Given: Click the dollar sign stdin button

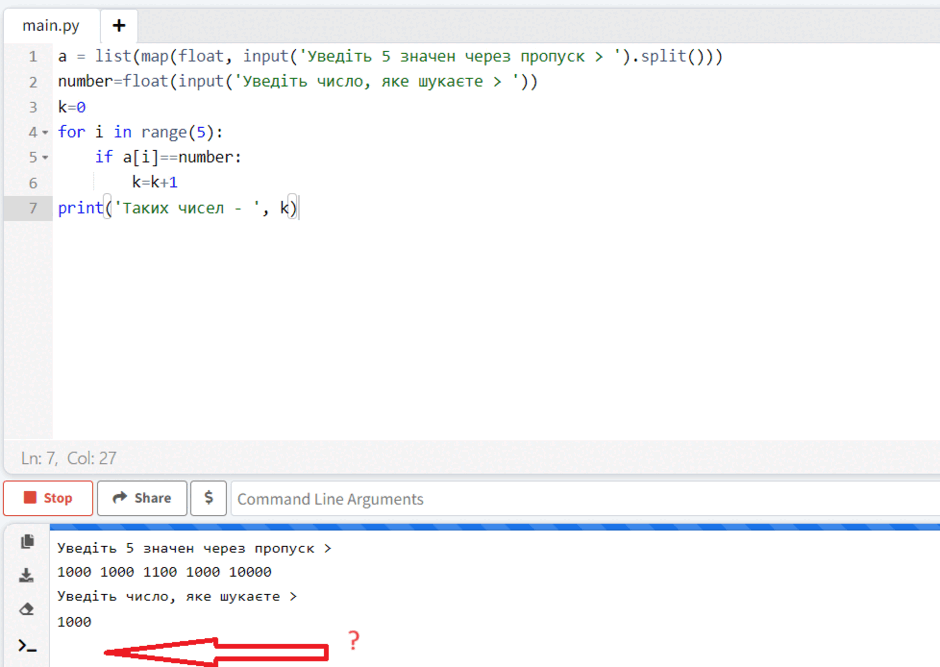Looking at the screenshot, I should pos(209,498).
